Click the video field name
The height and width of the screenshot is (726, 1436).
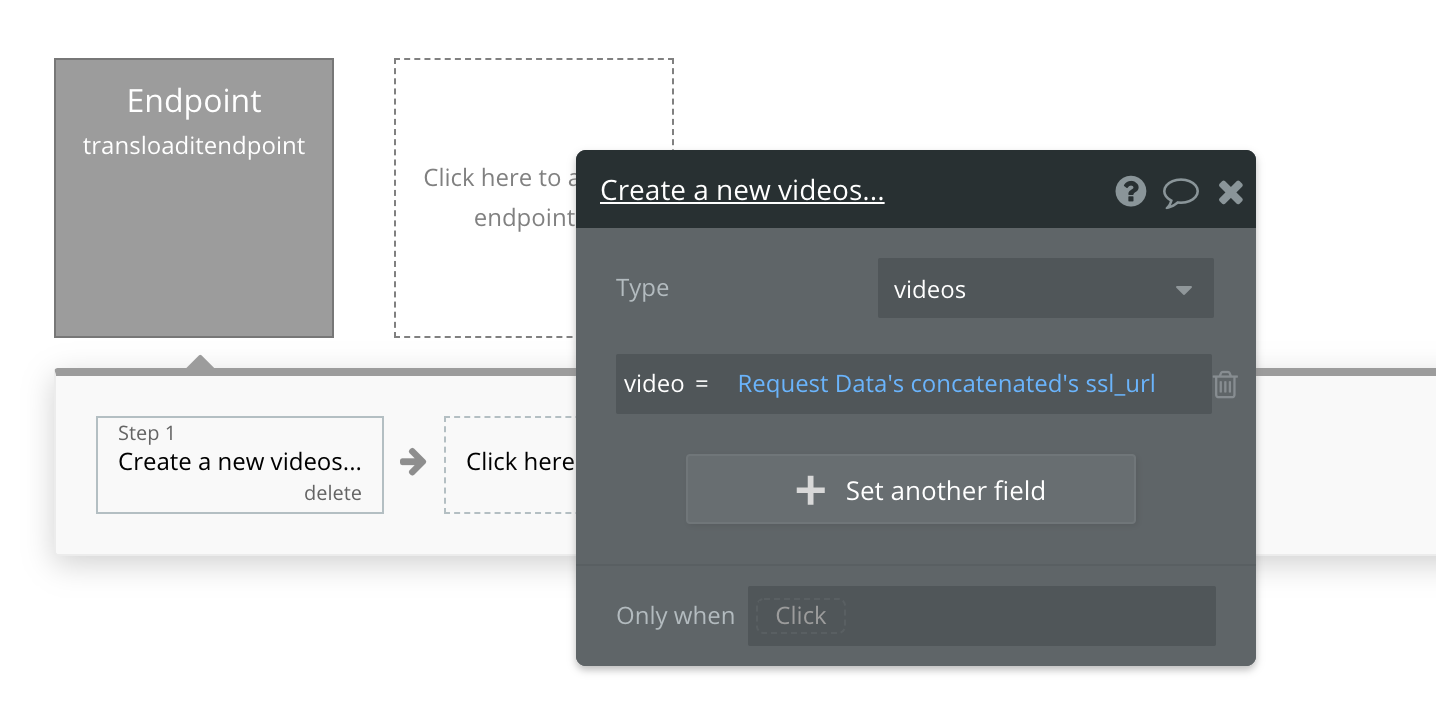point(653,384)
